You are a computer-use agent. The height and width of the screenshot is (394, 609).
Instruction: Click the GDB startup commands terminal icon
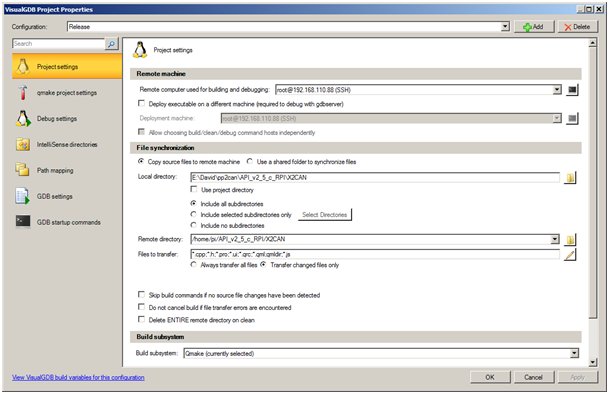pos(23,221)
